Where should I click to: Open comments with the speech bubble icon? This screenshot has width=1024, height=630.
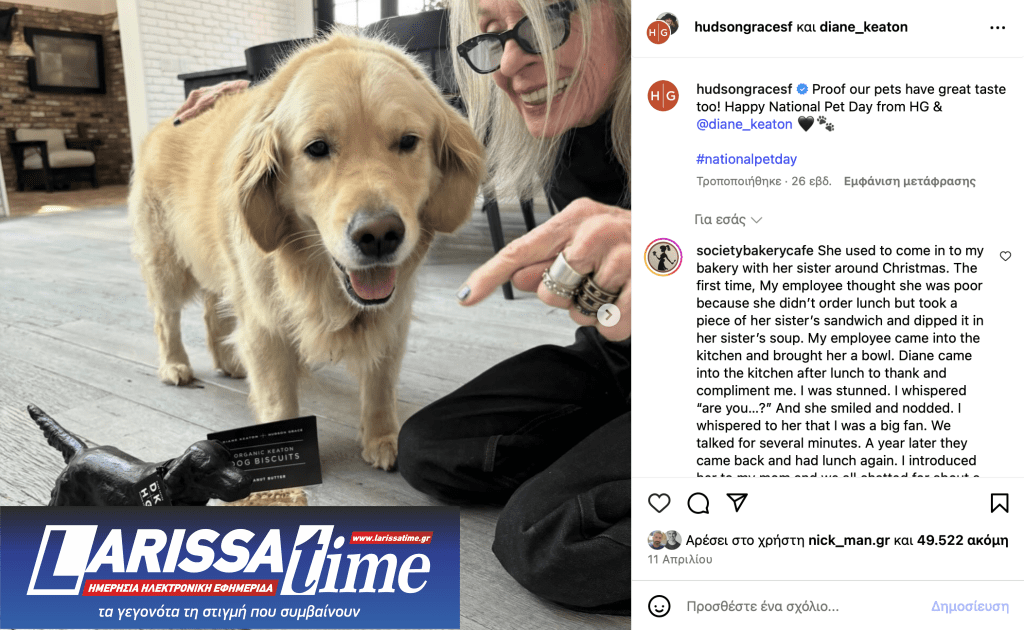[698, 503]
